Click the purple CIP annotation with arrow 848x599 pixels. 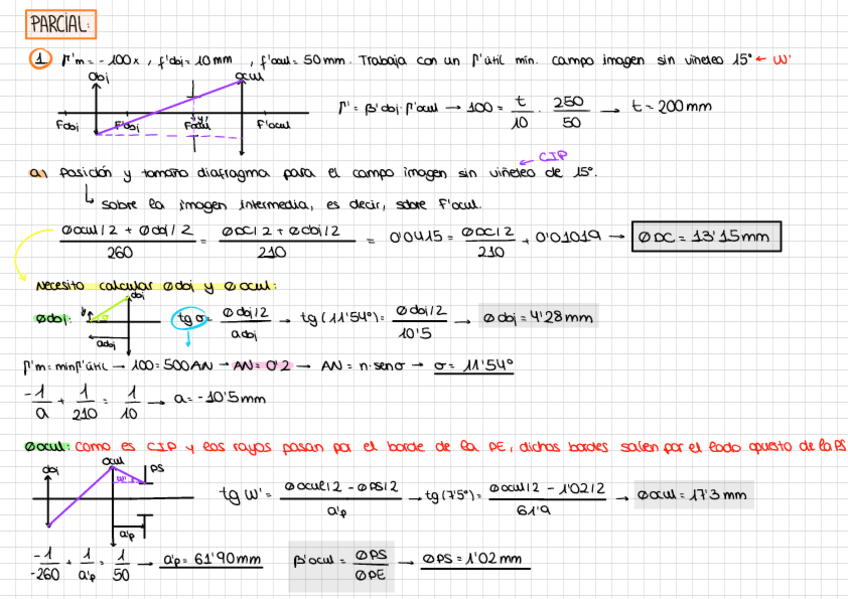coord(544,158)
